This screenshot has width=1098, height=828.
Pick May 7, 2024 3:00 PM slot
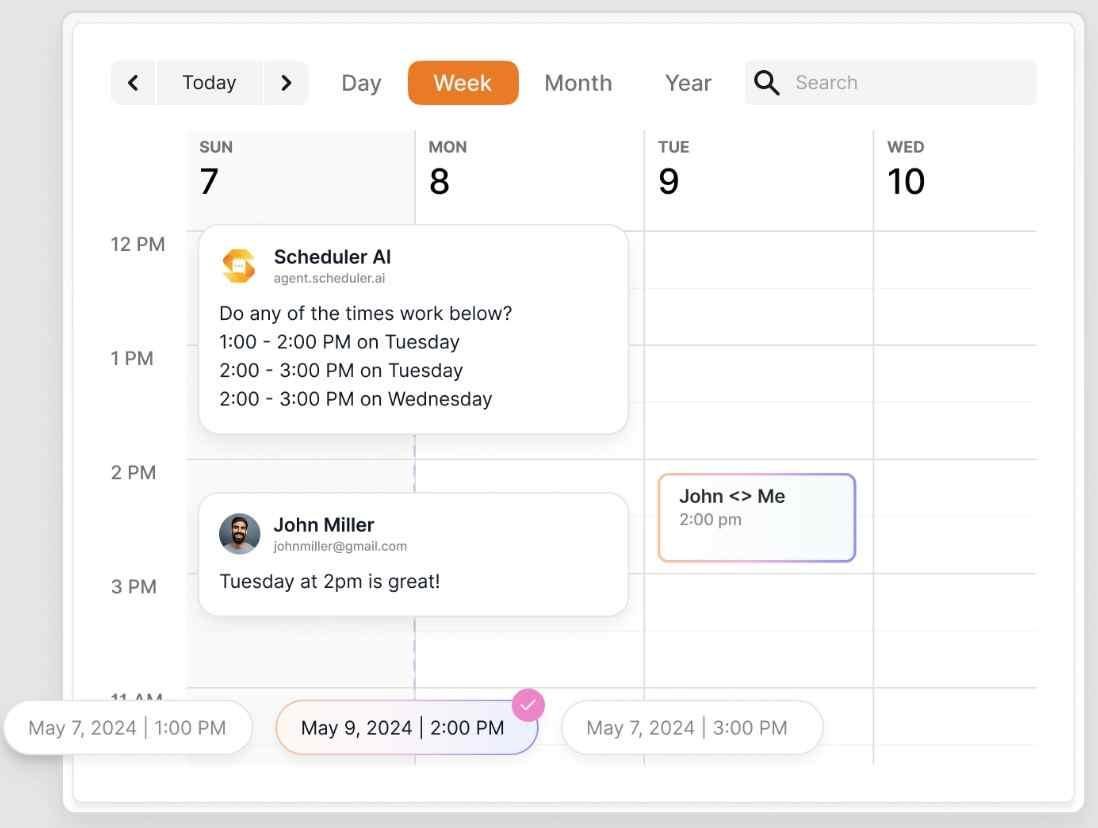[x=691, y=728]
